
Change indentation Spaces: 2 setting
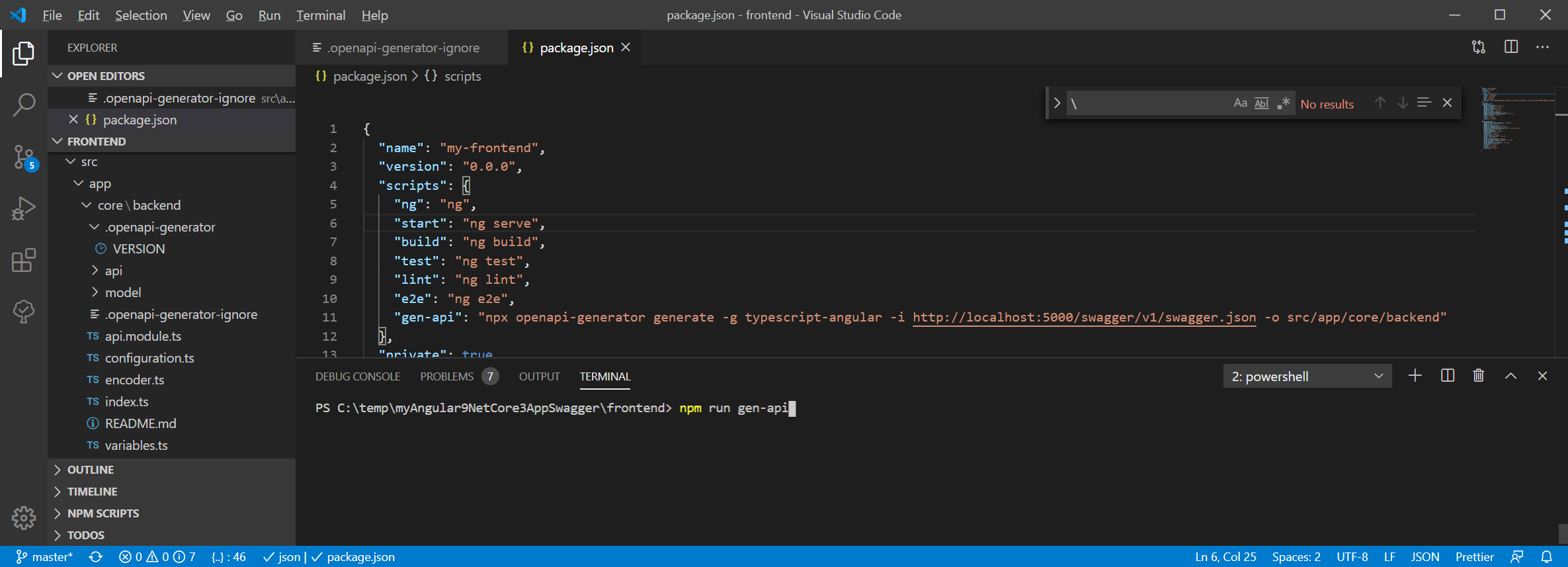(x=1296, y=557)
